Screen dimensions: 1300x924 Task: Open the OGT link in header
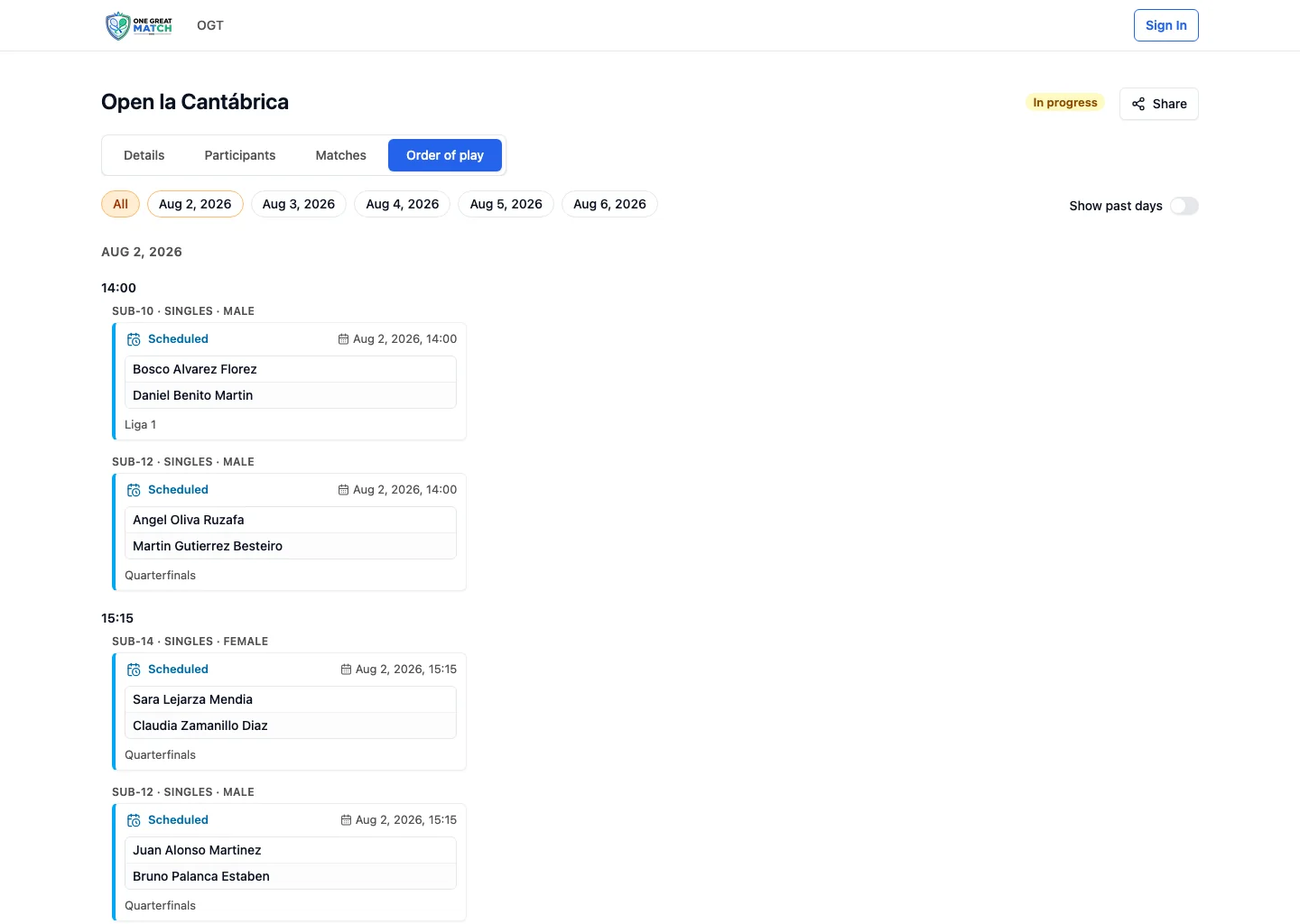coord(210,25)
